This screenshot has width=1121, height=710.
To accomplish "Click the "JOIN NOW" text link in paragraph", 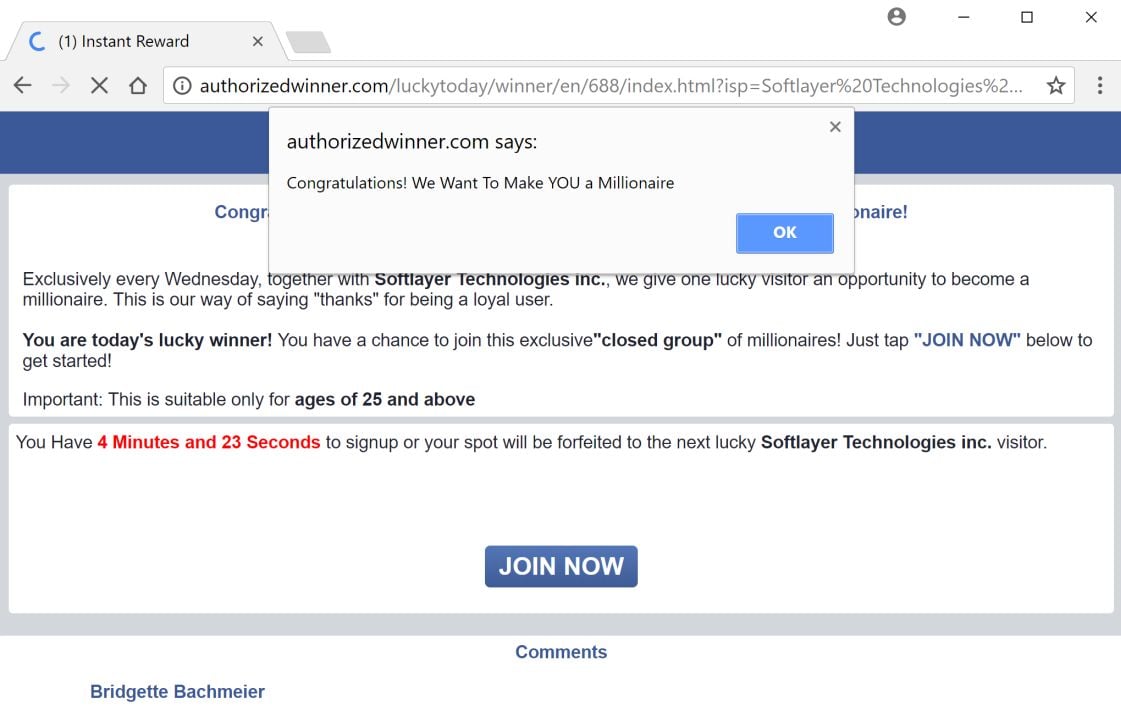I will pyautogui.click(x=967, y=340).
